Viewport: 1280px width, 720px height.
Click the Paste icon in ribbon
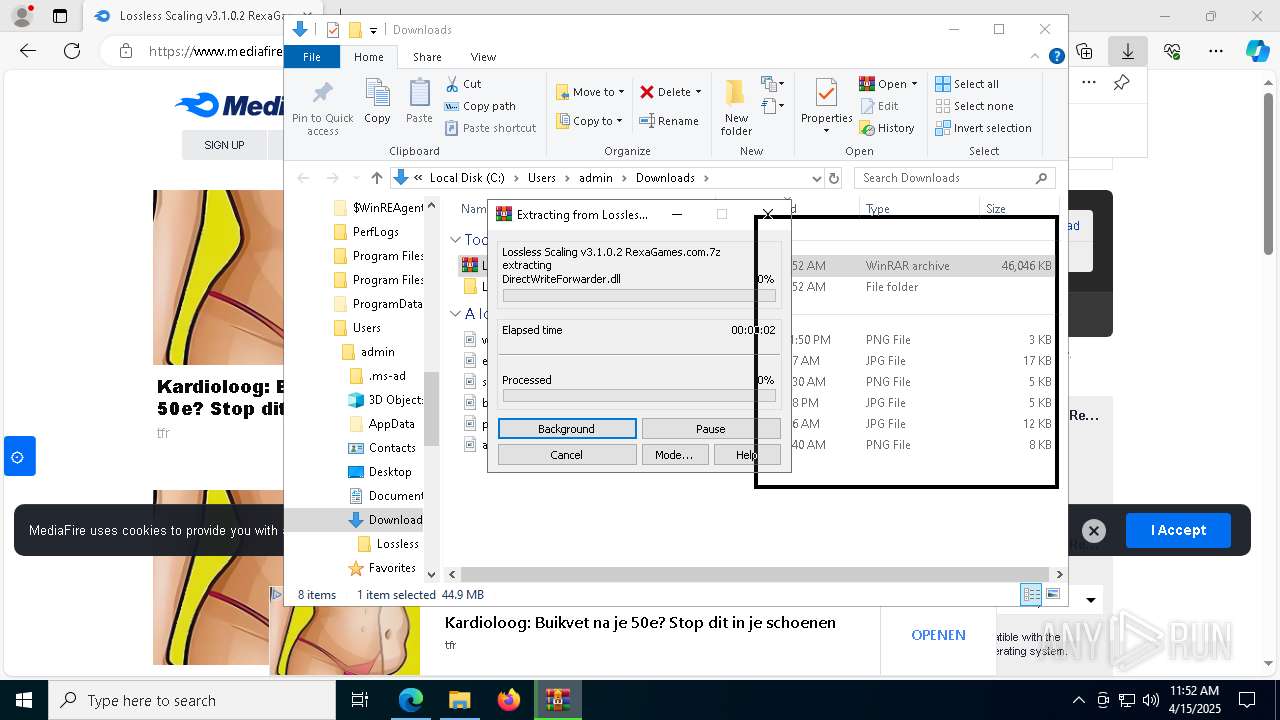(x=419, y=102)
